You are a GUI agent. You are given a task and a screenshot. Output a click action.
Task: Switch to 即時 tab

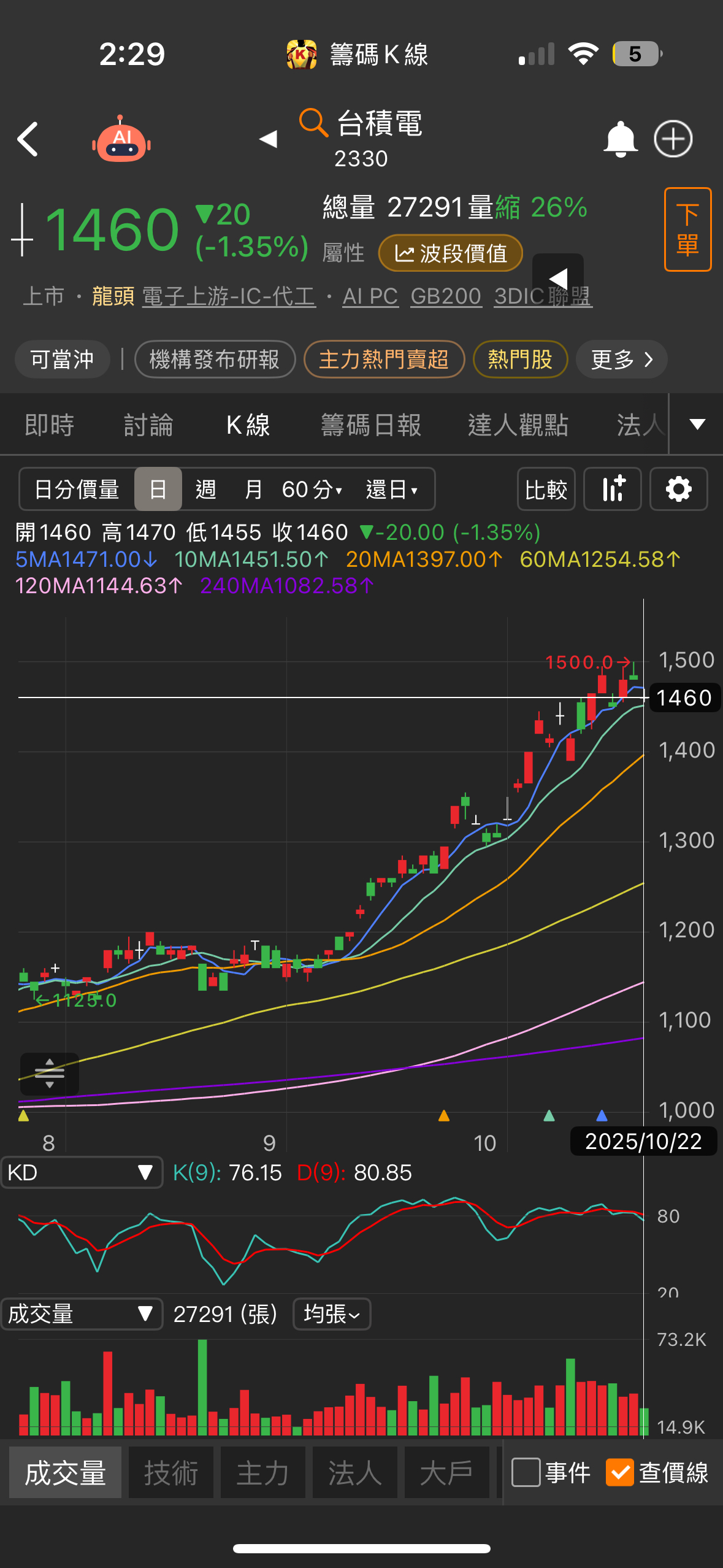pos(49,425)
